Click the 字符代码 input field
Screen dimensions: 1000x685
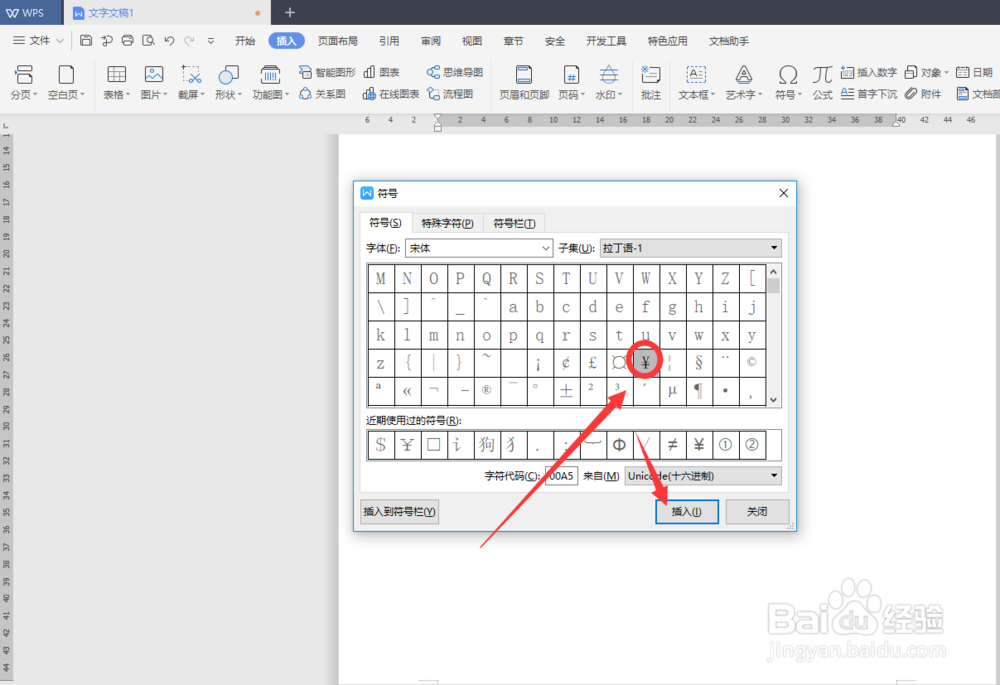pyautogui.click(x=561, y=476)
